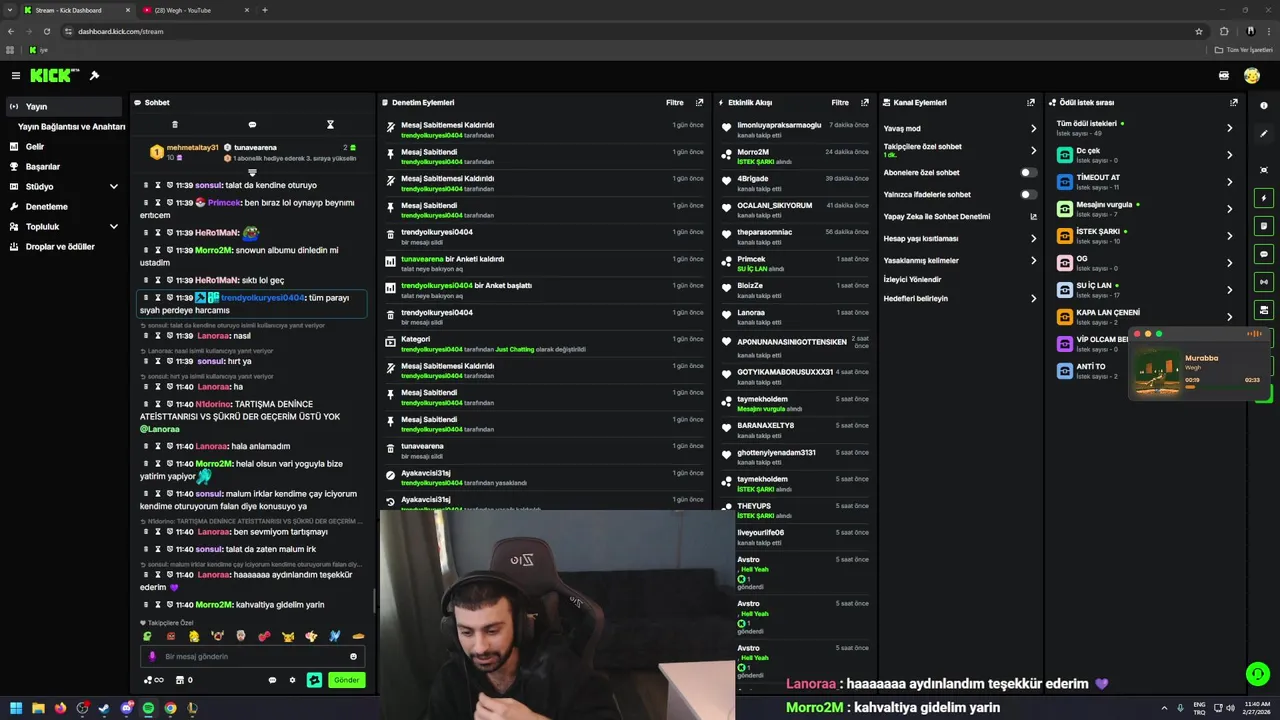Click the user avatar in top right
This screenshot has width=1280, height=720.
tap(1252, 76)
